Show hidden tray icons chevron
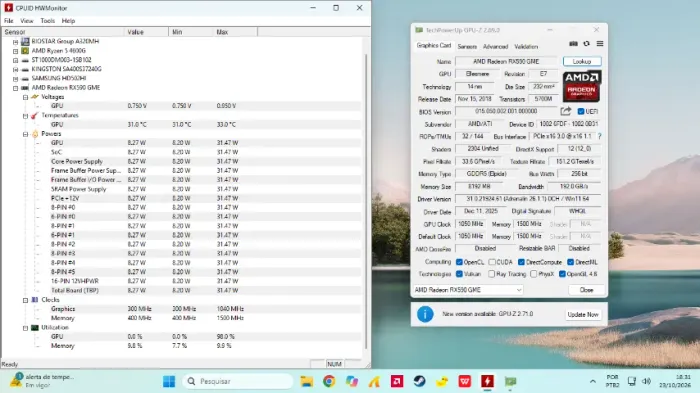The image size is (700, 393). (592, 381)
